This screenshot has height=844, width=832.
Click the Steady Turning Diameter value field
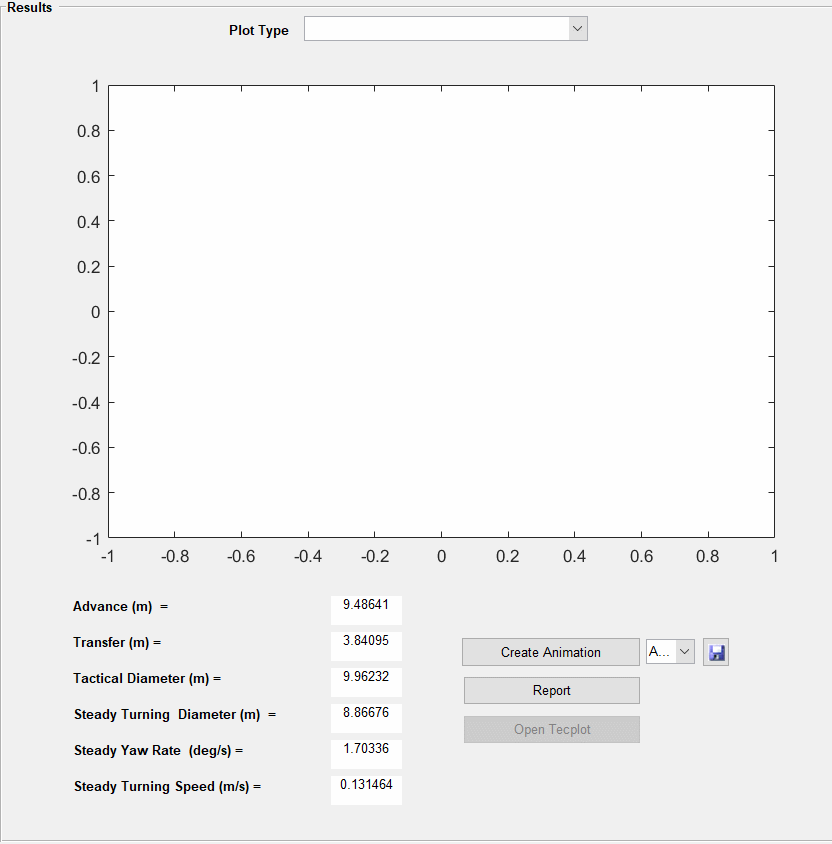click(x=365, y=717)
